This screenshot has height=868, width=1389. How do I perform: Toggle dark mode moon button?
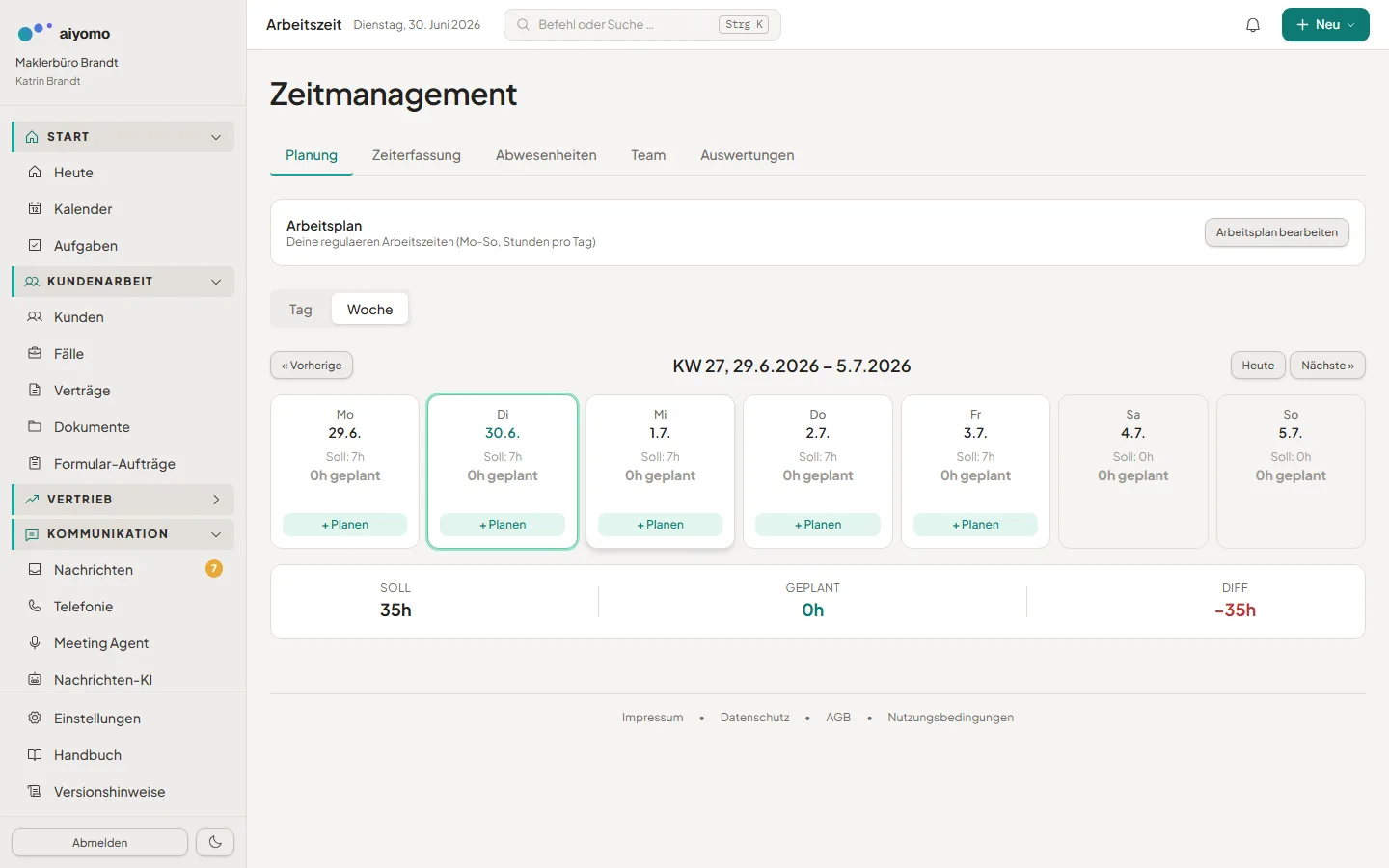(x=215, y=842)
